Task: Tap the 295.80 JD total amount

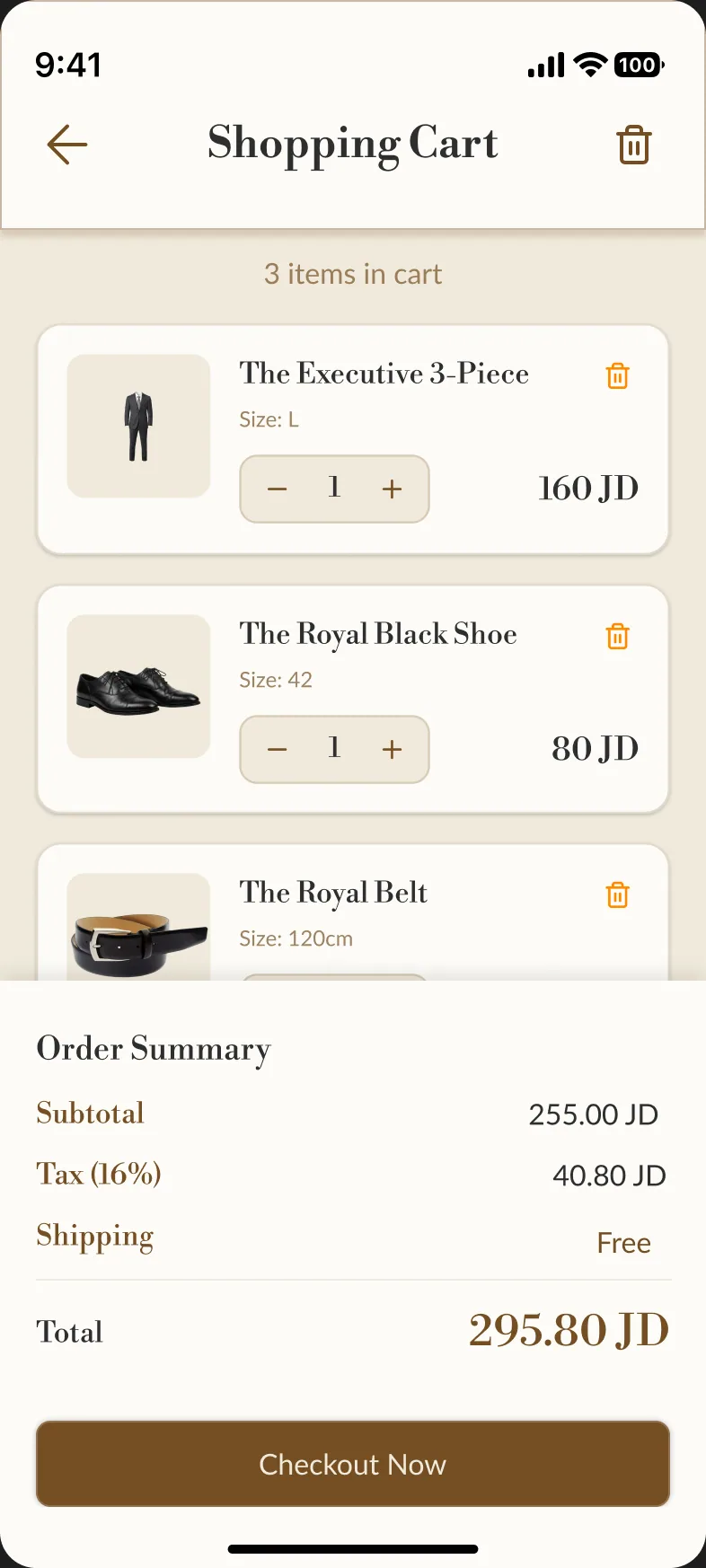Action: 569,1330
